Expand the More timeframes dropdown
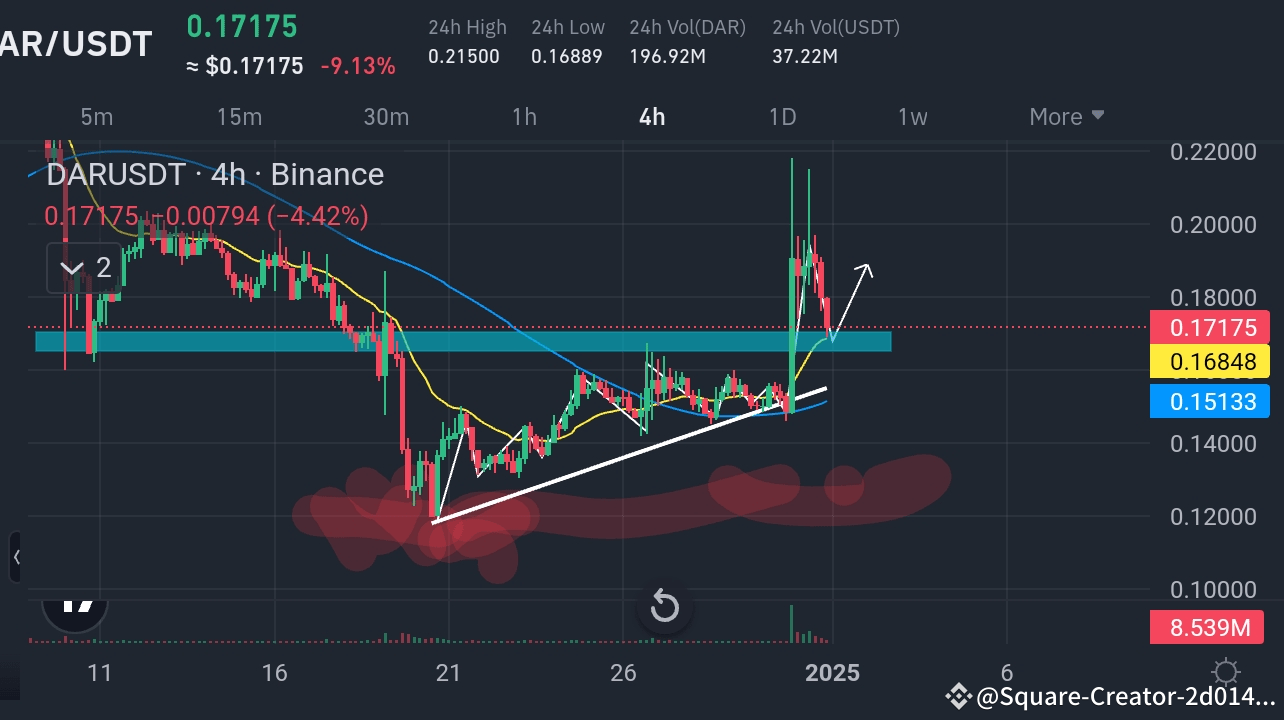 click(1064, 117)
